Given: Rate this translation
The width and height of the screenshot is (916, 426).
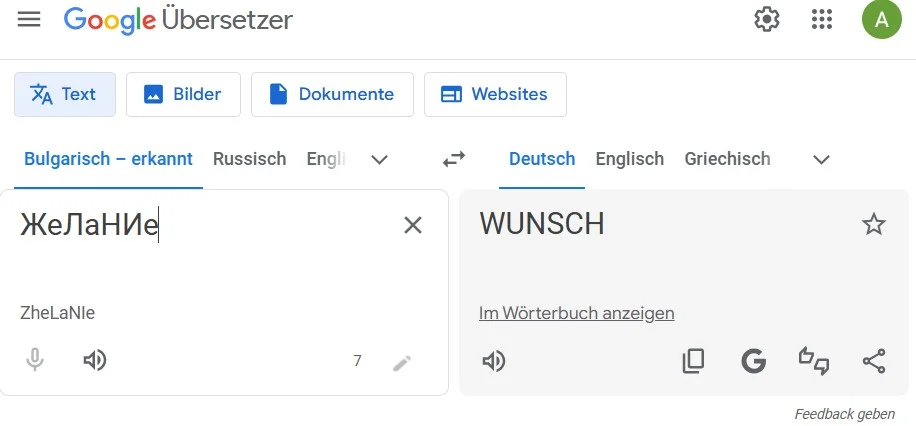Looking at the screenshot, I should (x=813, y=361).
